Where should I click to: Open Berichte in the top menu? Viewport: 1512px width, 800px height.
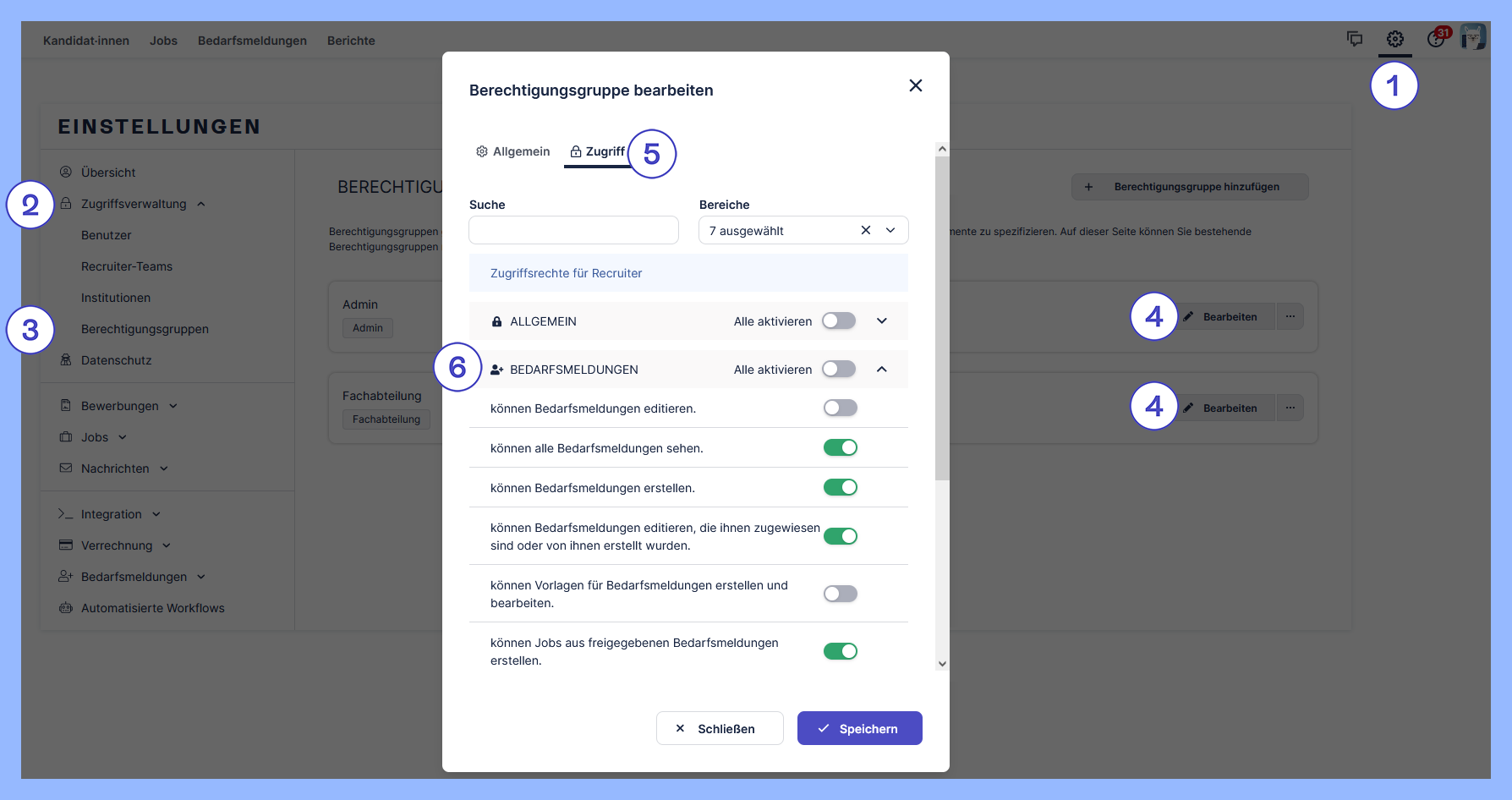(351, 41)
